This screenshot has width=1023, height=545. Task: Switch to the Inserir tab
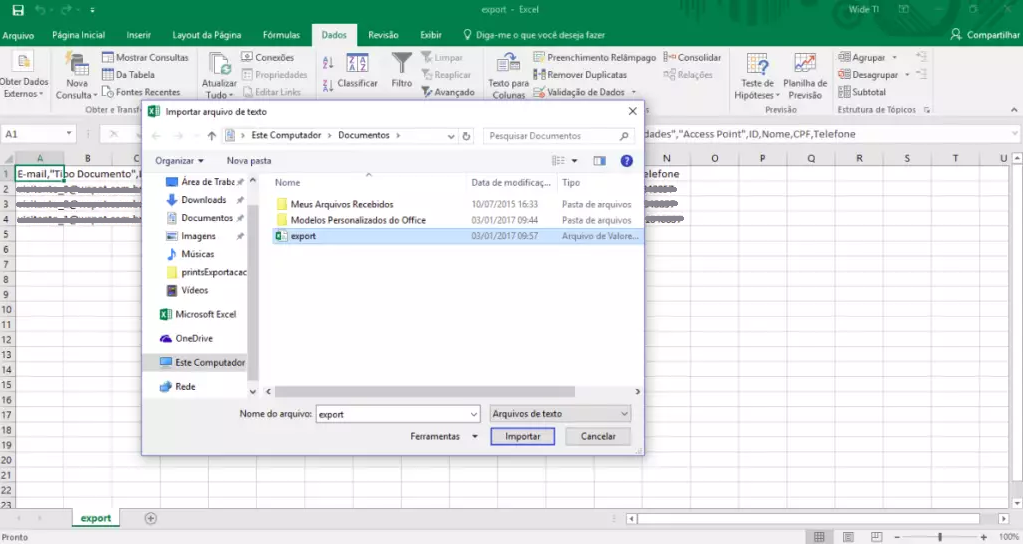point(138,35)
